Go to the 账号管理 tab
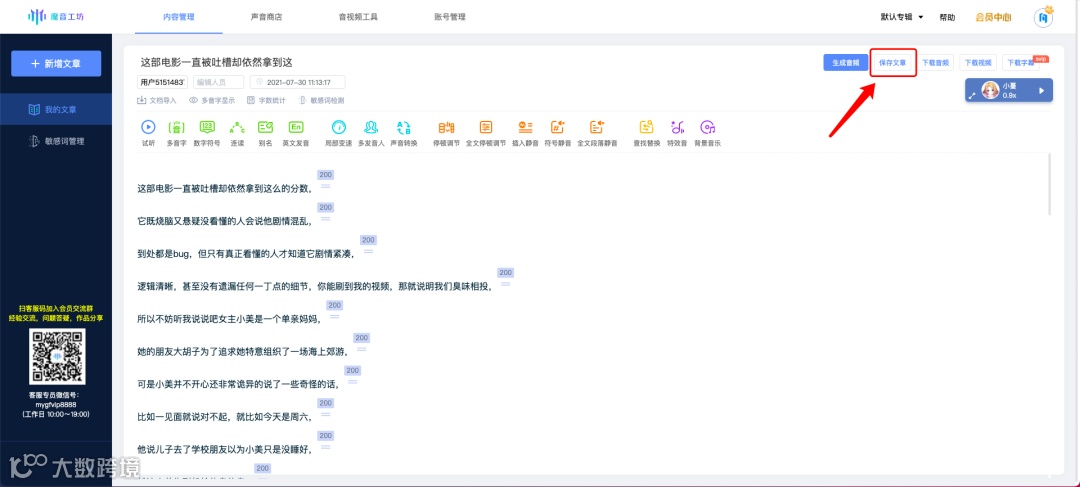 450,17
